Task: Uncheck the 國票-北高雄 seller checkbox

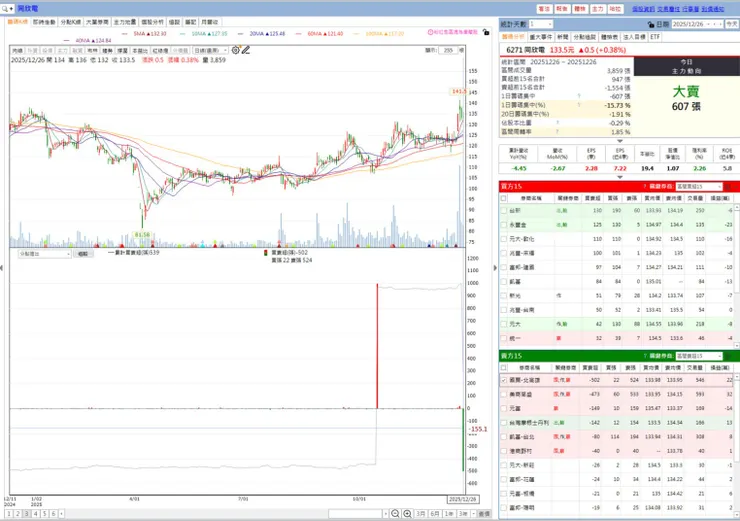Action: point(504,380)
